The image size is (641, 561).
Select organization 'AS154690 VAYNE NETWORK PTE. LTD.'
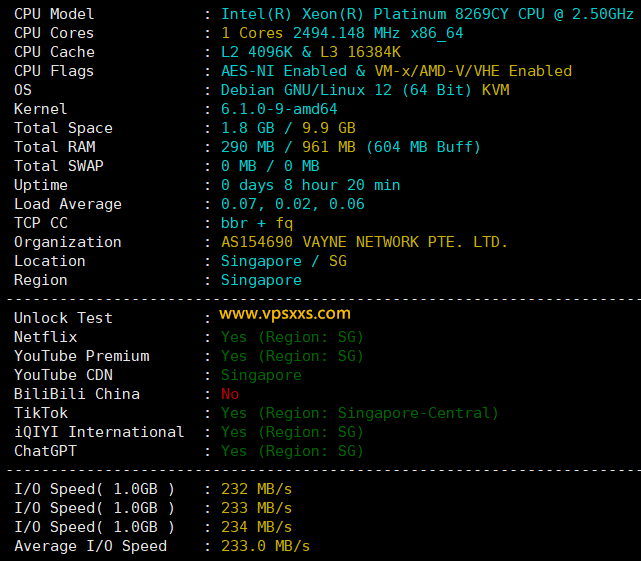point(364,242)
